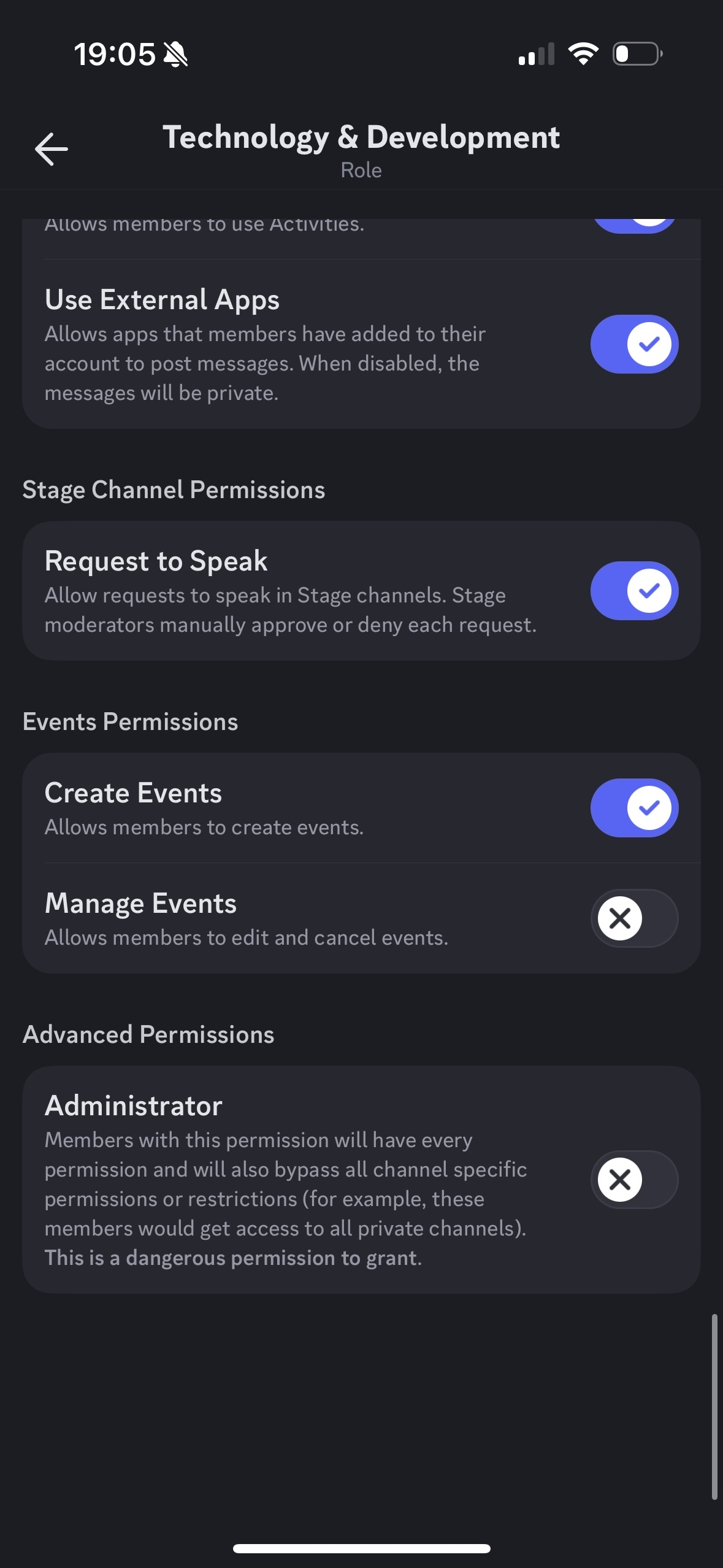
Task: Tap the back arrow icon
Action: (52, 149)
